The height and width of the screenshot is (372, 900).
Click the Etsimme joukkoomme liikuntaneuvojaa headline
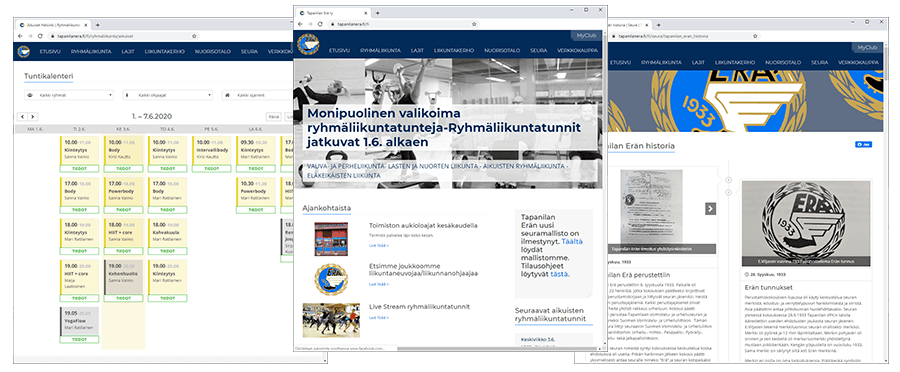(x=425, y=270)
